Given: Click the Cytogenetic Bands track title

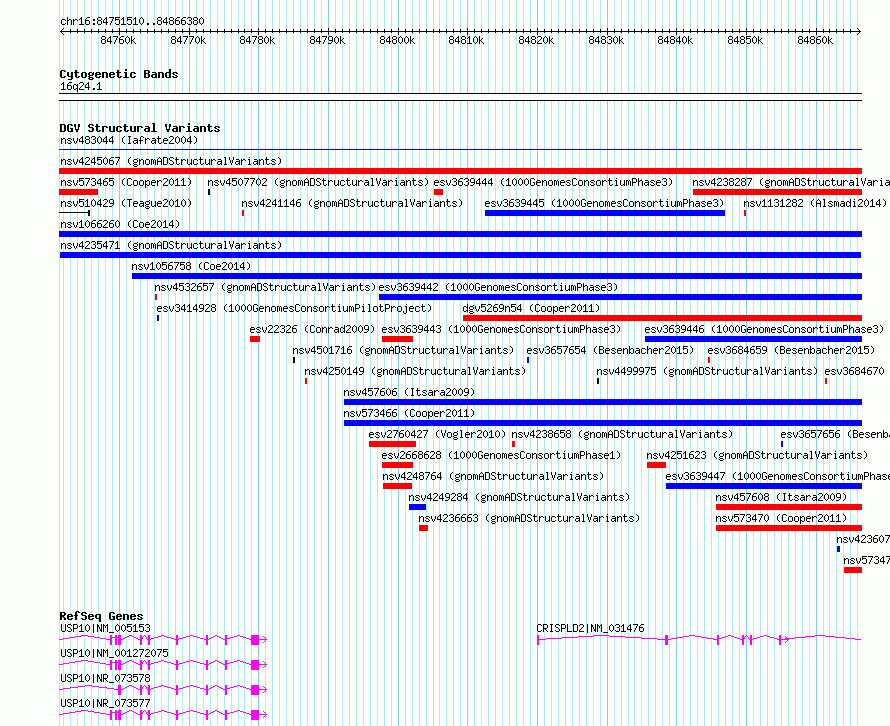Looking at the screenshot, I should point(119,74).
